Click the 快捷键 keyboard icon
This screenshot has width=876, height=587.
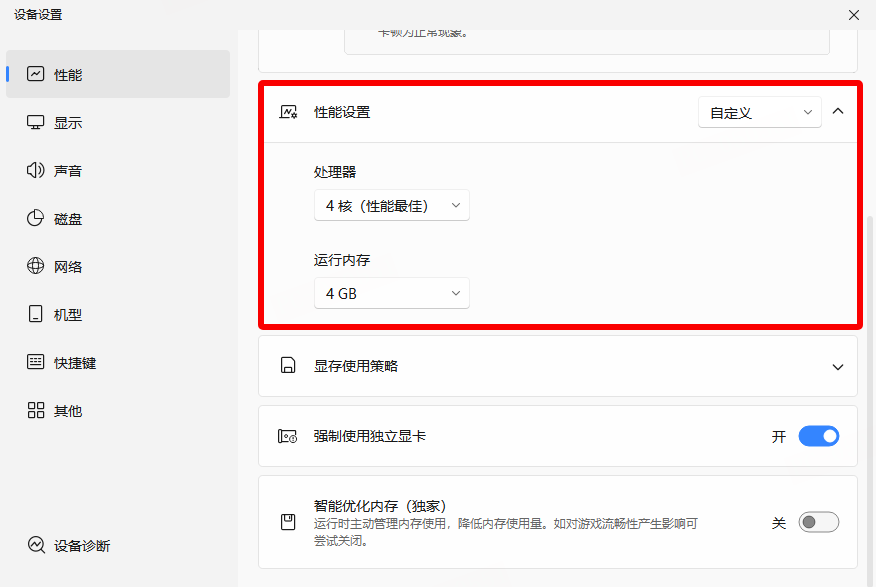(36, 362)
